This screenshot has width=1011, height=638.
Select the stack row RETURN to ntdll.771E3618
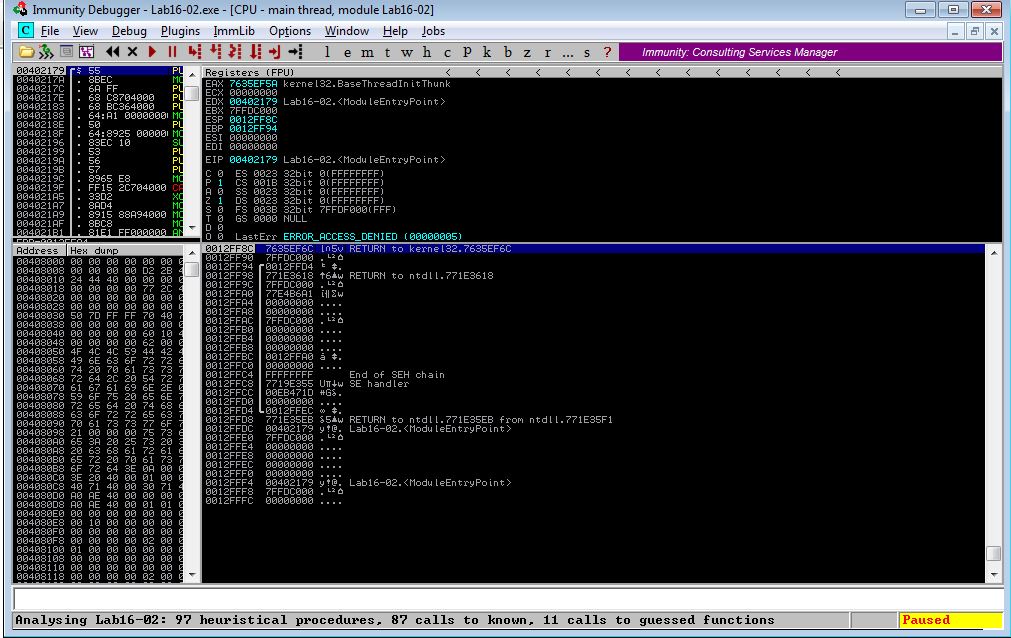[594, 276]
